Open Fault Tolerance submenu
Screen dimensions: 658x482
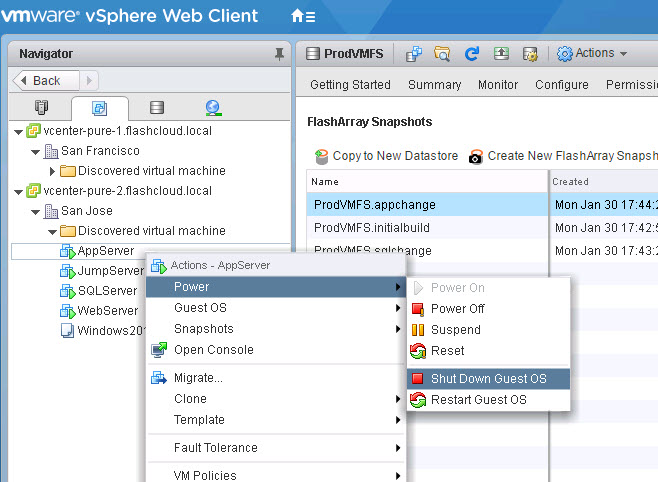tap(275, 448)
